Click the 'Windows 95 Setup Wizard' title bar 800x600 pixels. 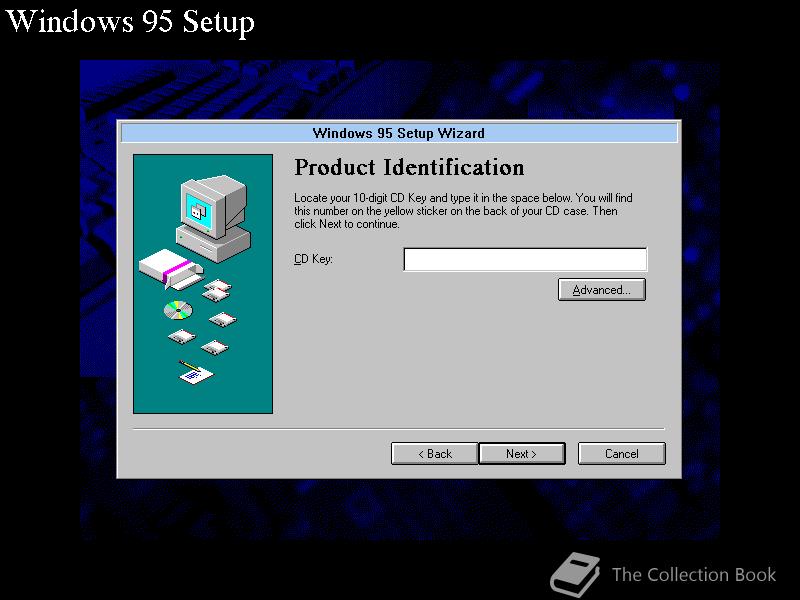(399, 133)
